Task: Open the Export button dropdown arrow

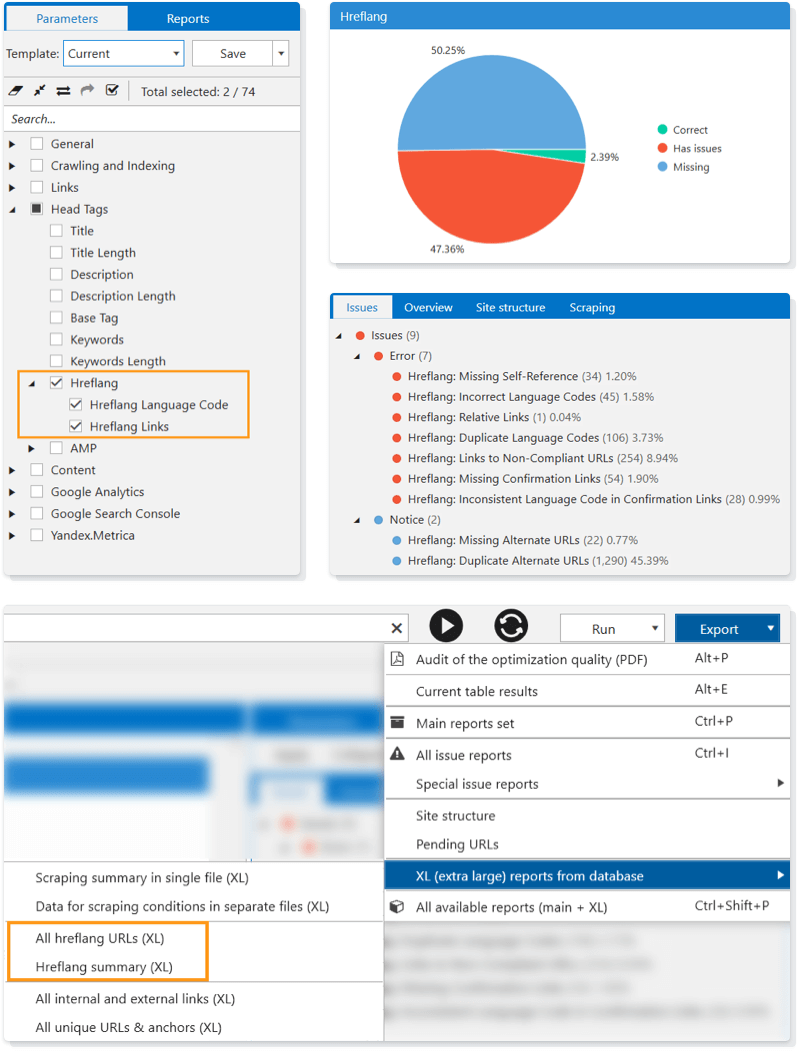Action: [x=770, y=629]
